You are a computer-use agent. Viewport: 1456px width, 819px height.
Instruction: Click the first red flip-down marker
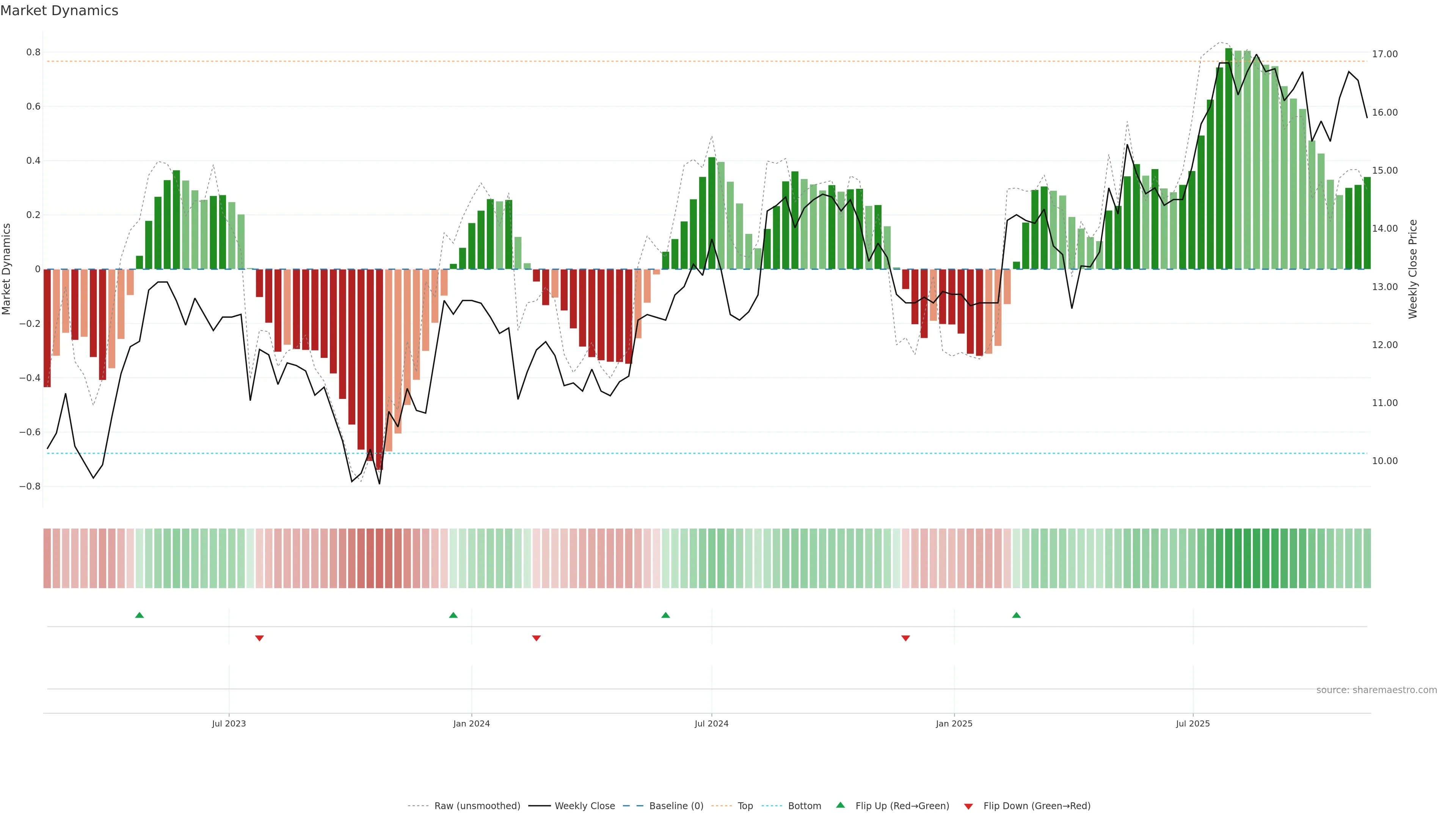[259, 638]
